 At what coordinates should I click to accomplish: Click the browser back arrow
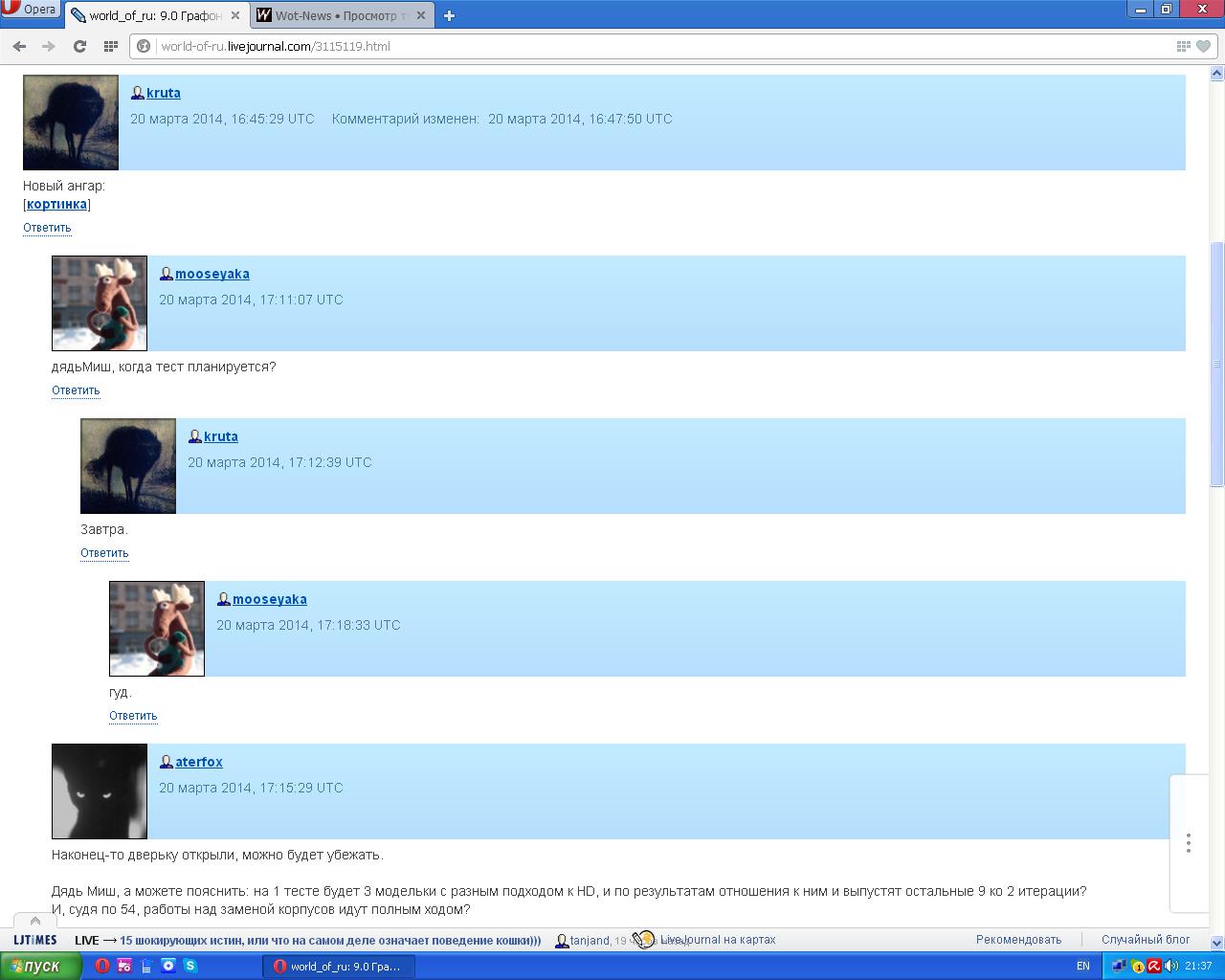coord(19,46)
